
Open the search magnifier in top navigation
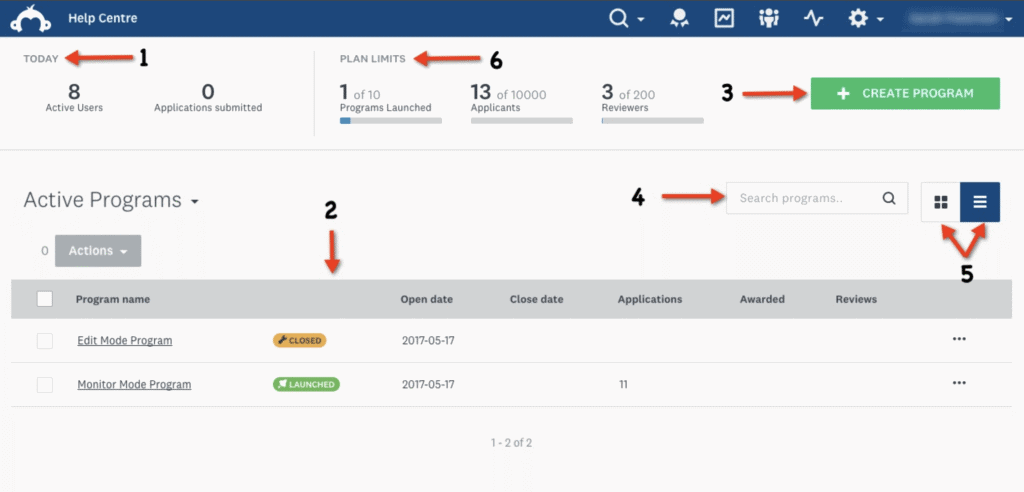point(621,18)
